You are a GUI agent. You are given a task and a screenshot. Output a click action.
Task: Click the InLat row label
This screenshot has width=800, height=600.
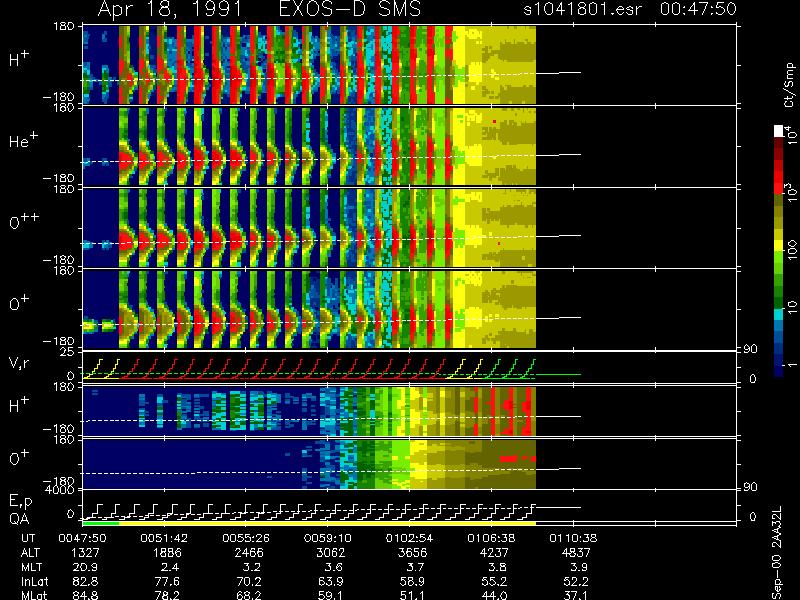coord(35,581)
